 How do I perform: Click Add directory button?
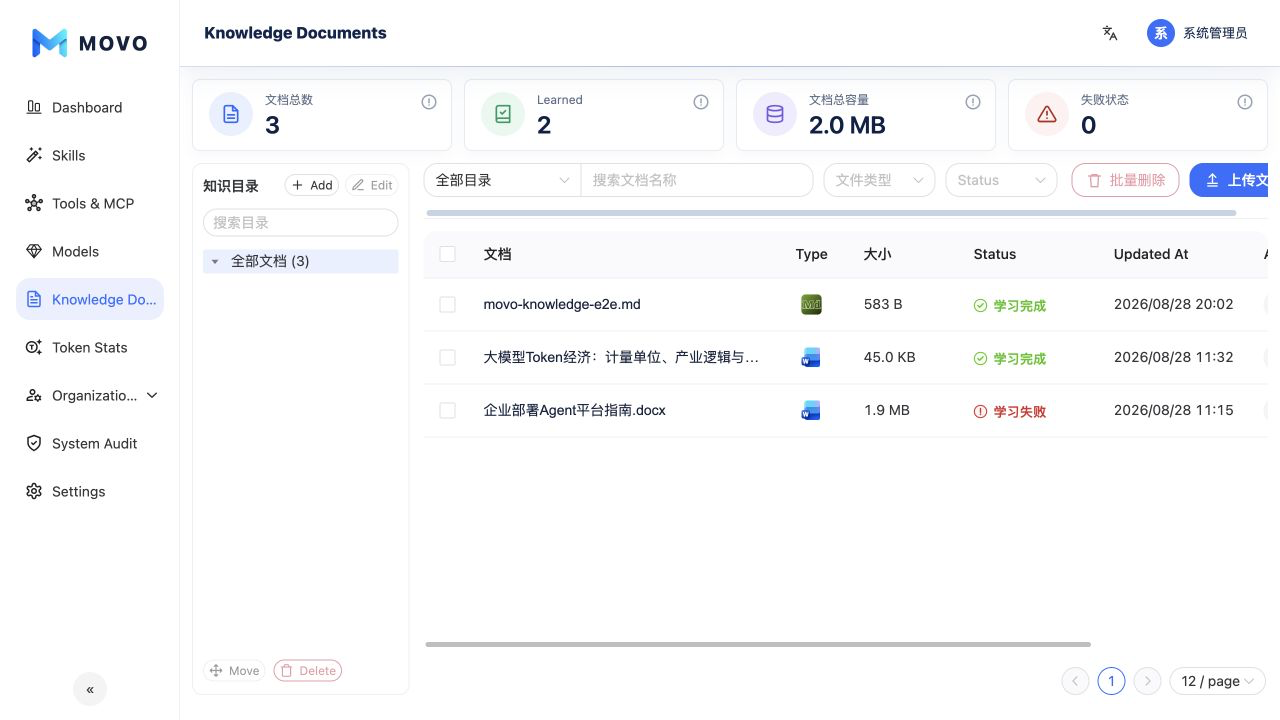[x=312, y=185]
